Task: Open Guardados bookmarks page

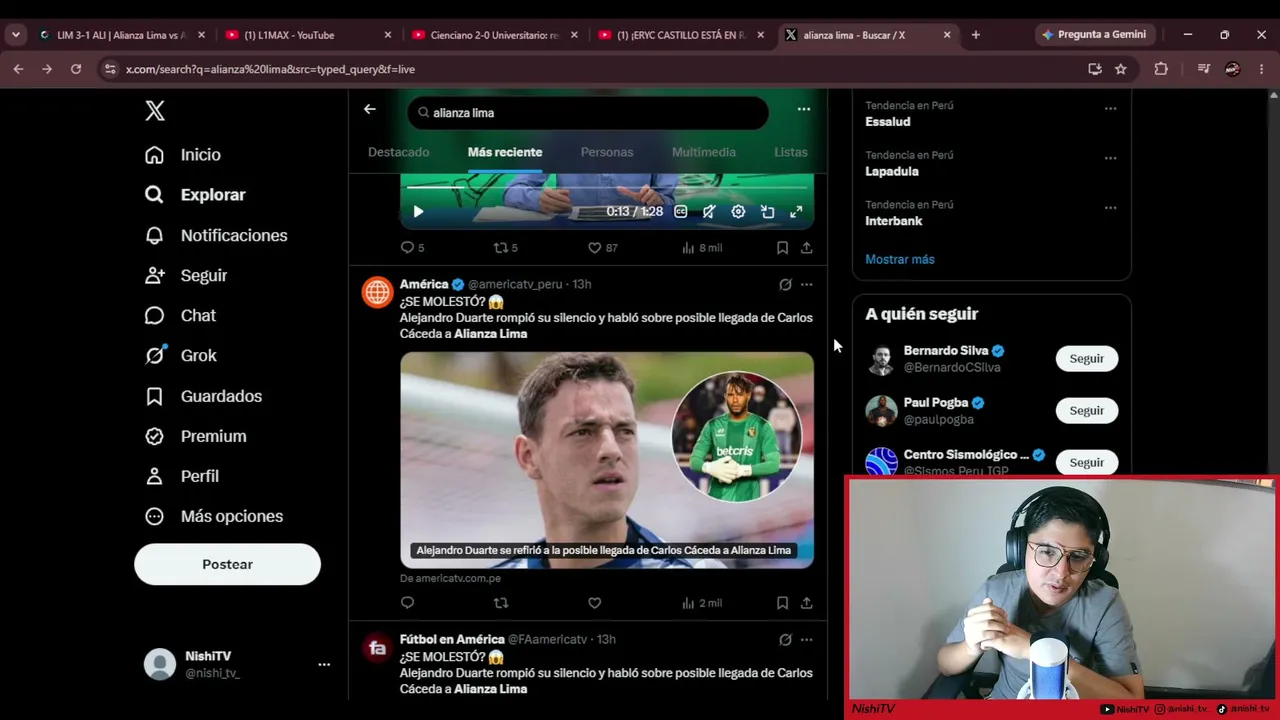Action: [x=203, y=396]
